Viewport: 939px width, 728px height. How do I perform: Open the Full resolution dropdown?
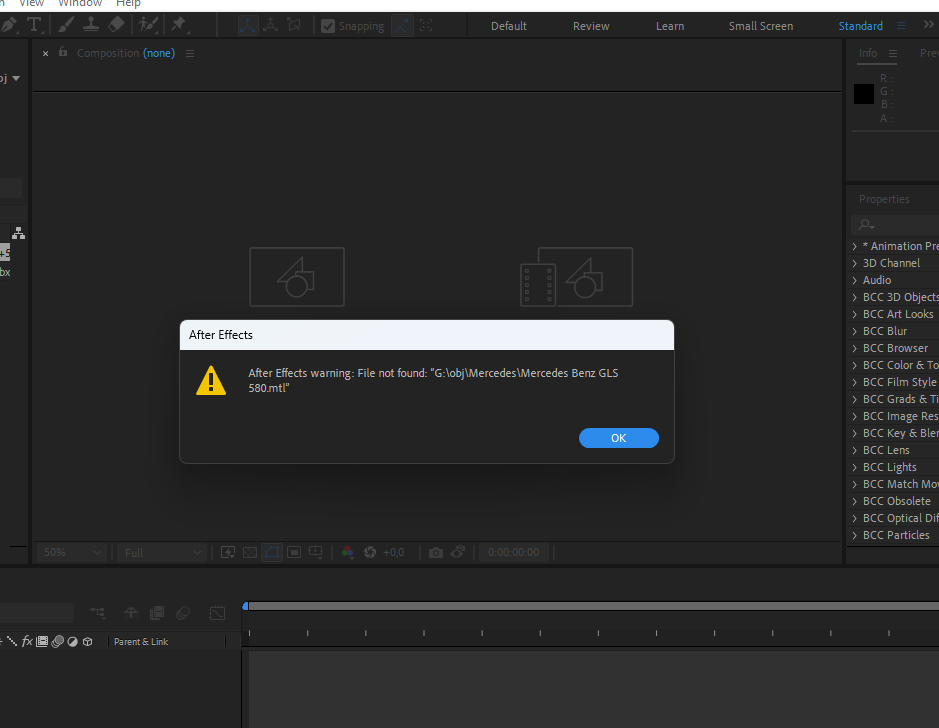tap(160, 551)
